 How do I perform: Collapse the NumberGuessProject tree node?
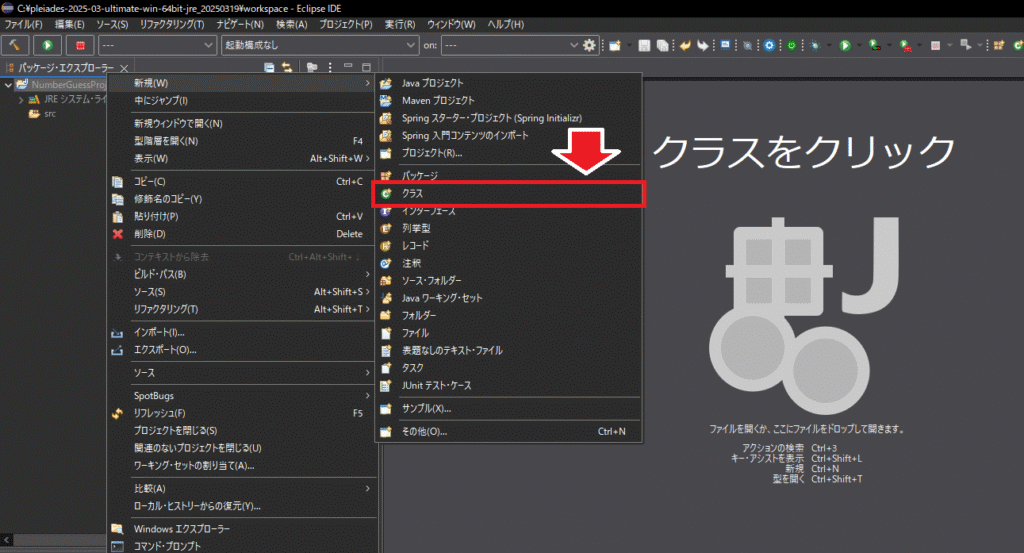[x=8, y=85]
